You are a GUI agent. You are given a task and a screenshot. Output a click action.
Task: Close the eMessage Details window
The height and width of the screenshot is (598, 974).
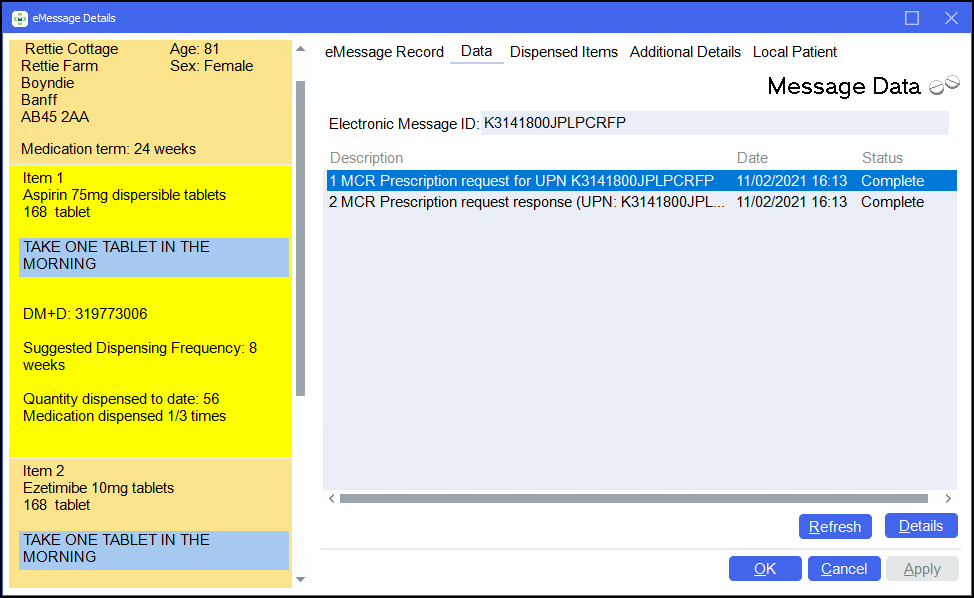(x=951, y=18)
